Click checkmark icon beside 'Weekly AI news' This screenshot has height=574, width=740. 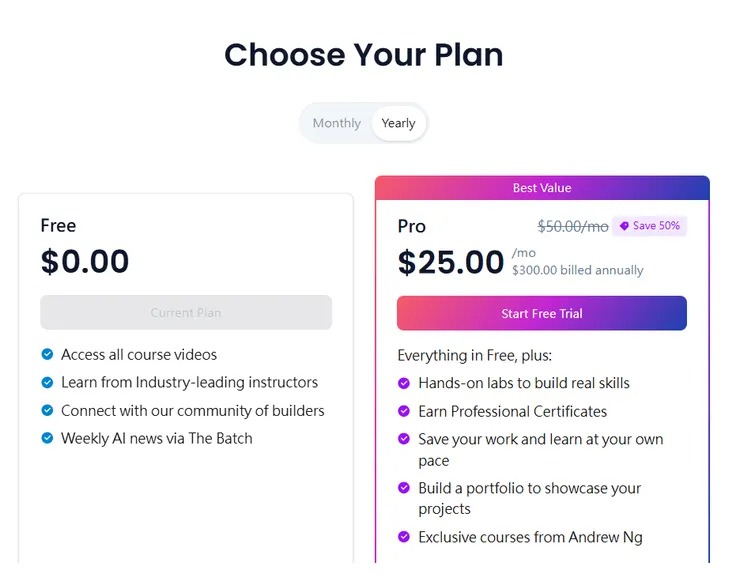tap(47, 438)
